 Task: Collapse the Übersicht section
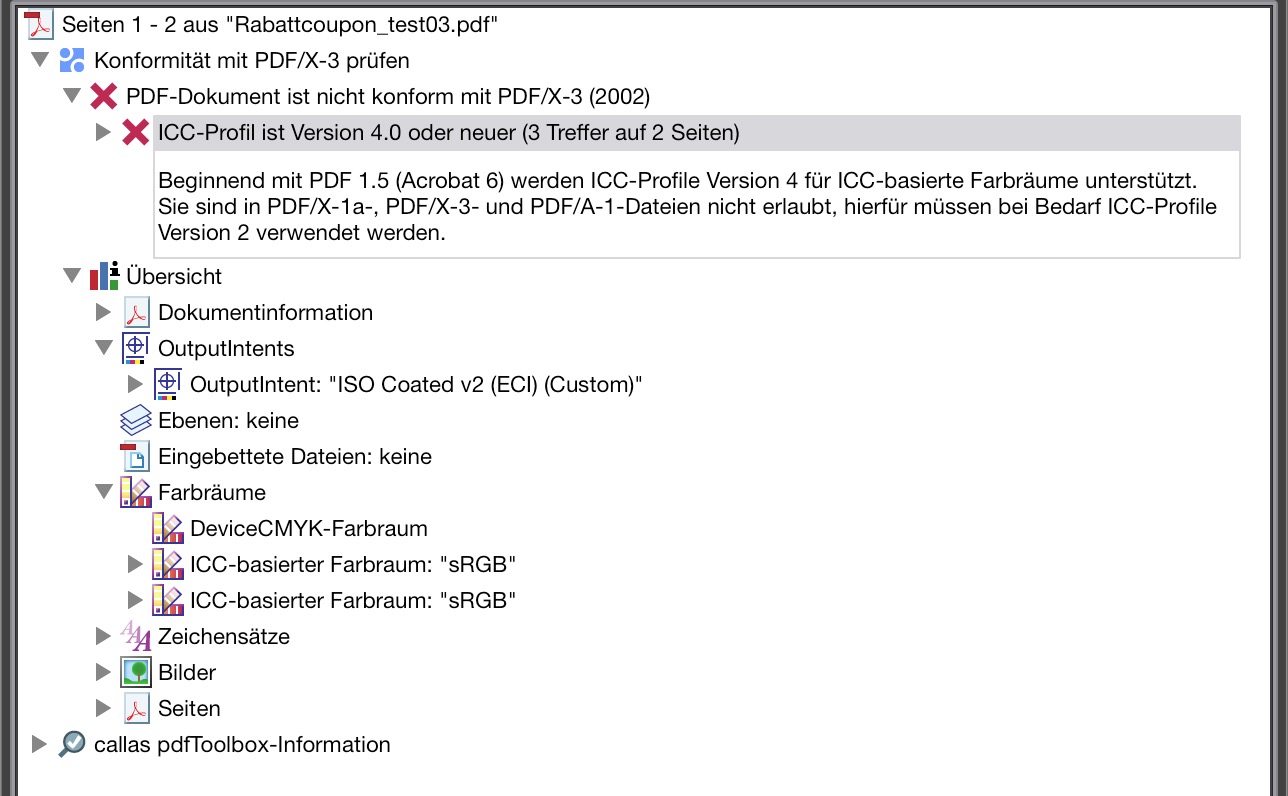click(71, 276)
